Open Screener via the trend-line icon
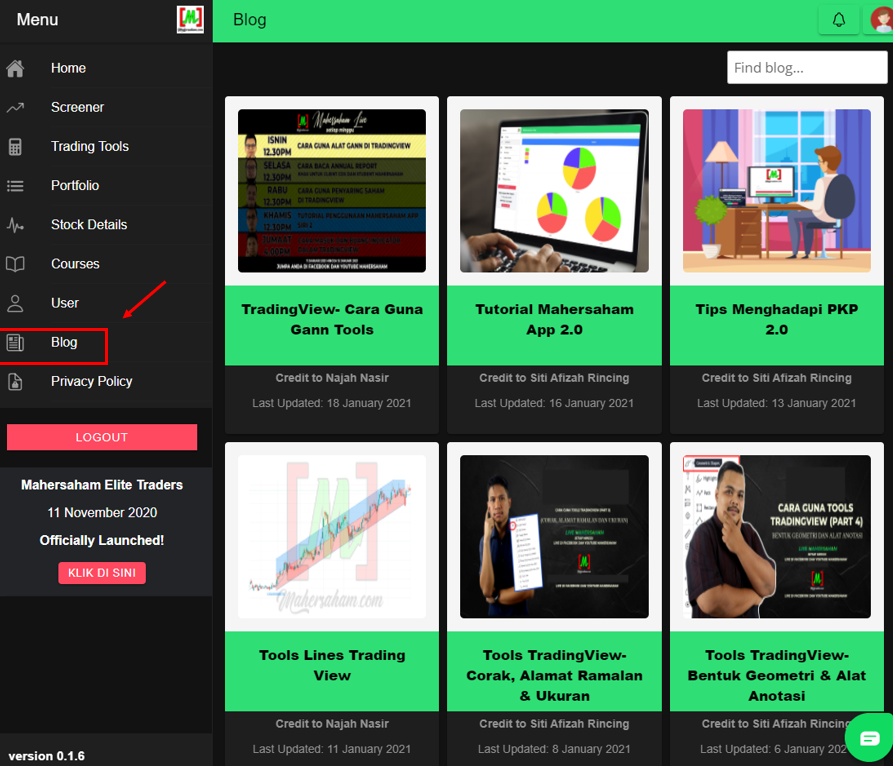Viewport: 893px width, 766px height. 15,108
